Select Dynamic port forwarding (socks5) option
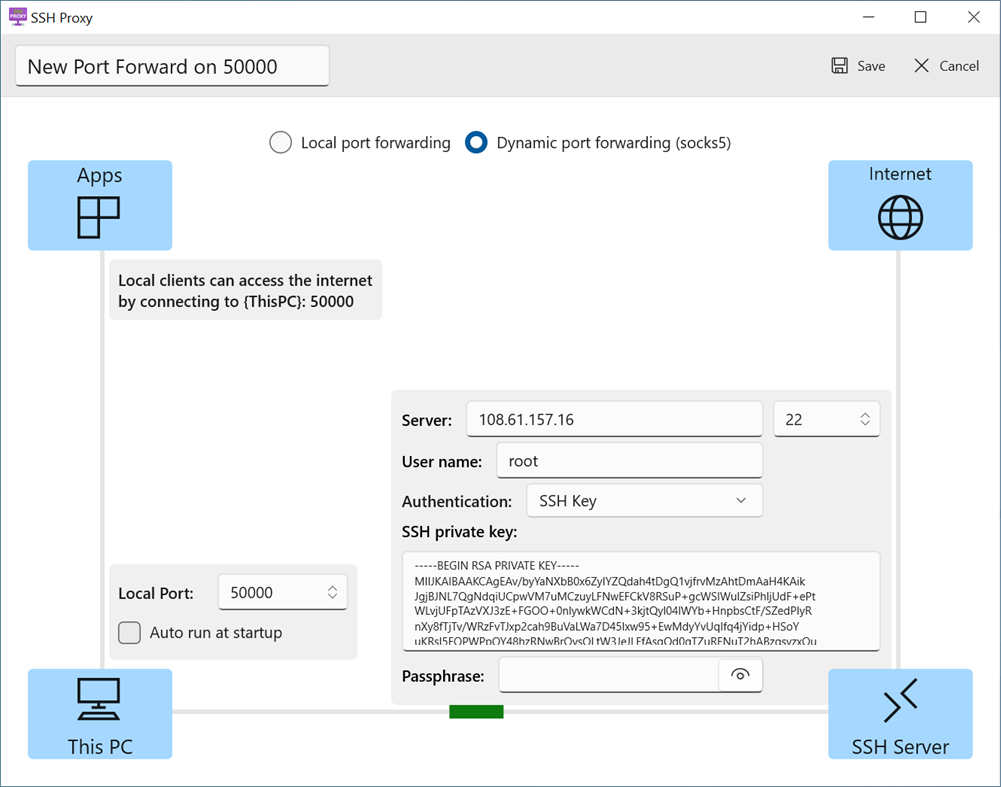Viewport: 1001px width, 787px height. [x=476, y=143]
